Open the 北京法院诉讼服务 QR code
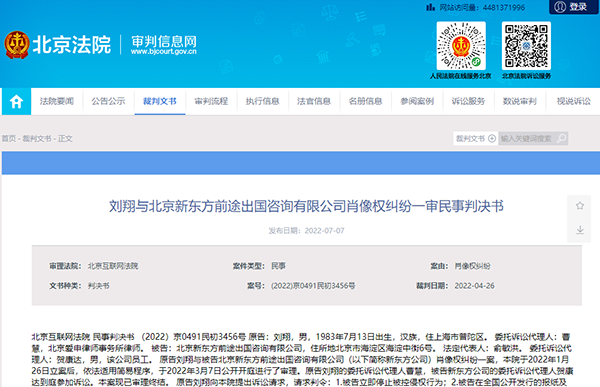This screenshot has height=387, width=600. (x=526, y=46)
